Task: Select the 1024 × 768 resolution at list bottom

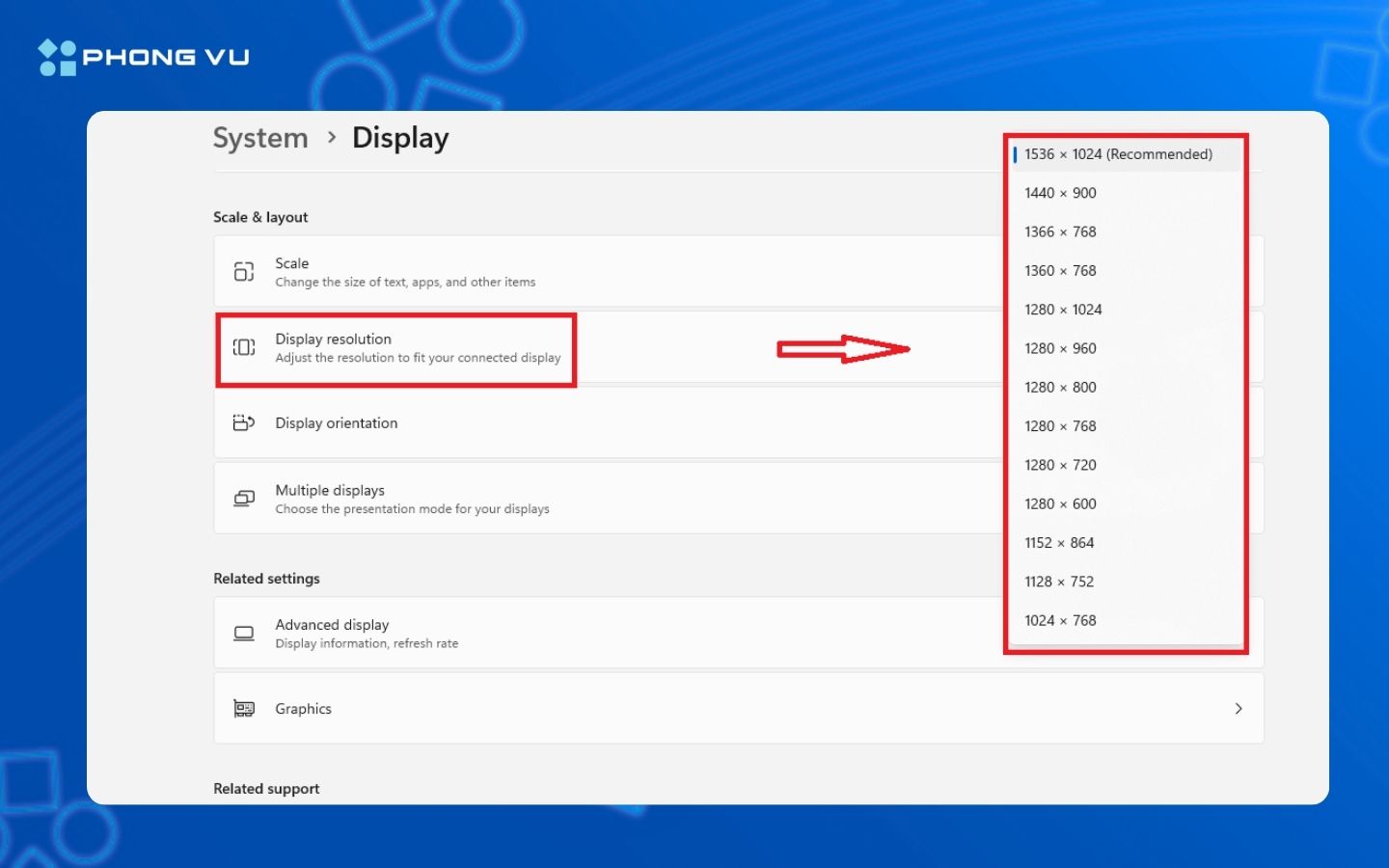Action: coord(1060,620)
